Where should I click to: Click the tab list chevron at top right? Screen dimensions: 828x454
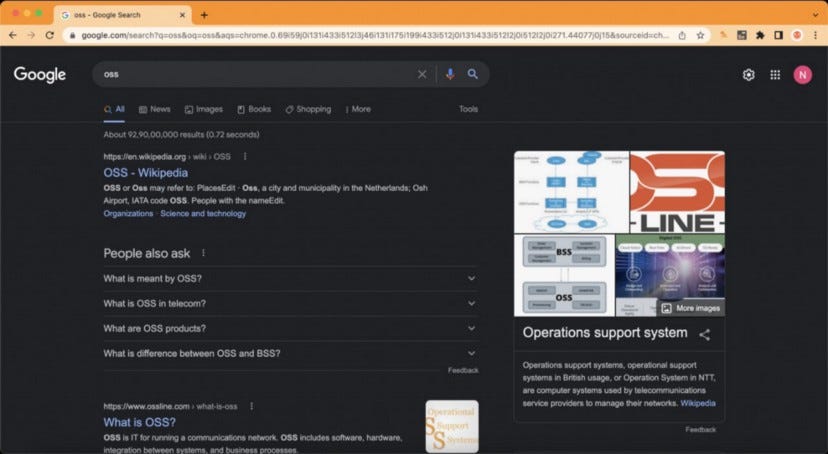pos(815,15)
